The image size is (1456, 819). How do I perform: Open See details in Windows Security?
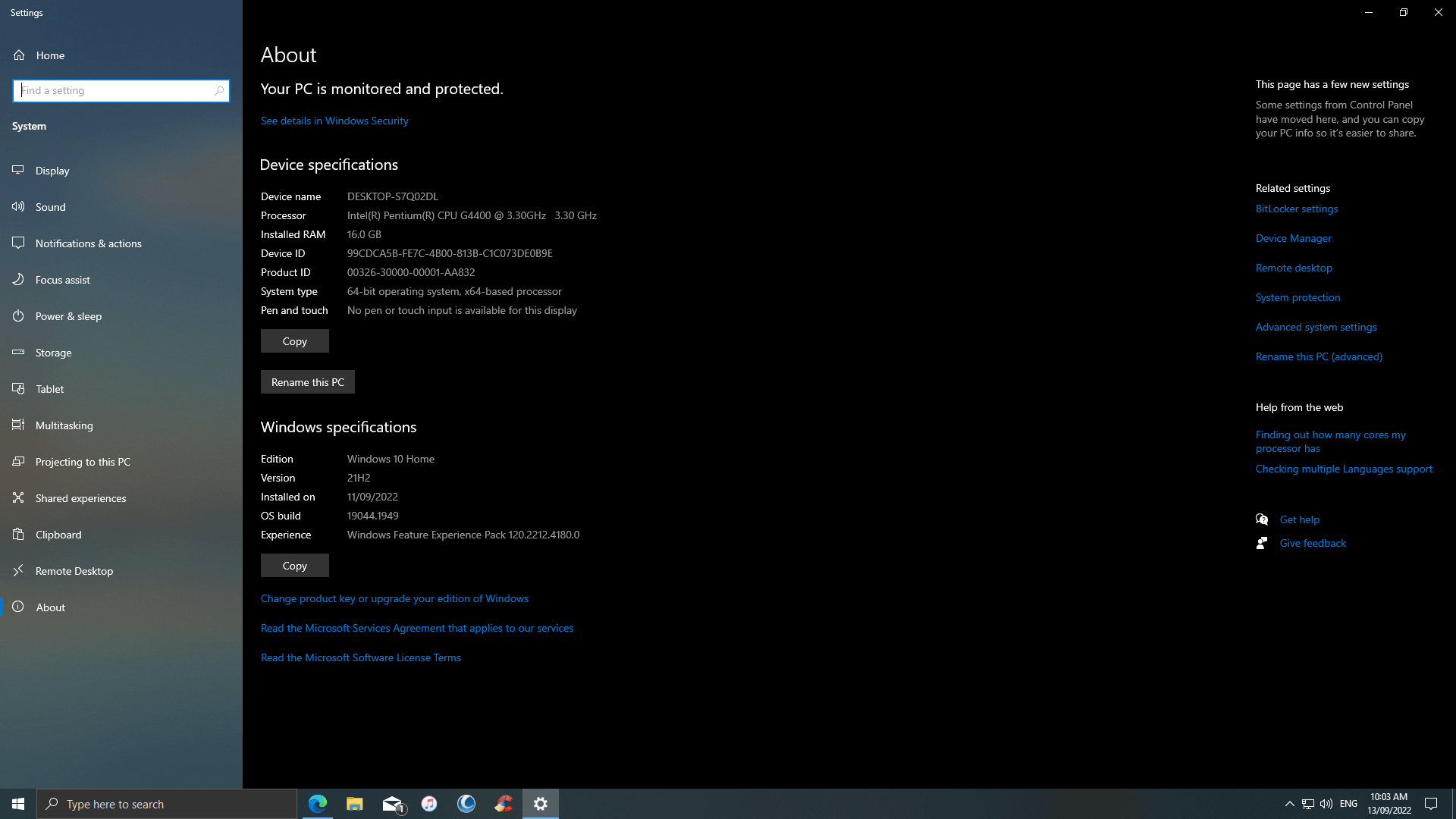click(x=334, y=121)
